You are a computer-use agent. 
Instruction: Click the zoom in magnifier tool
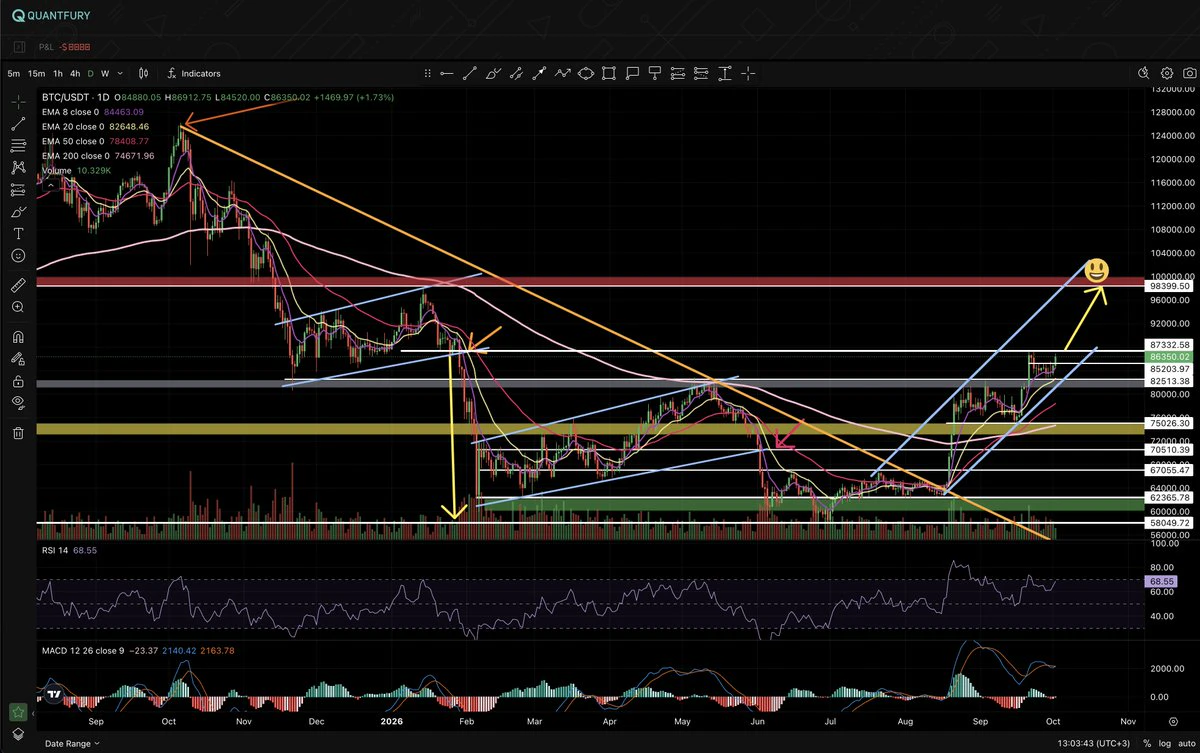pos(18,307)
